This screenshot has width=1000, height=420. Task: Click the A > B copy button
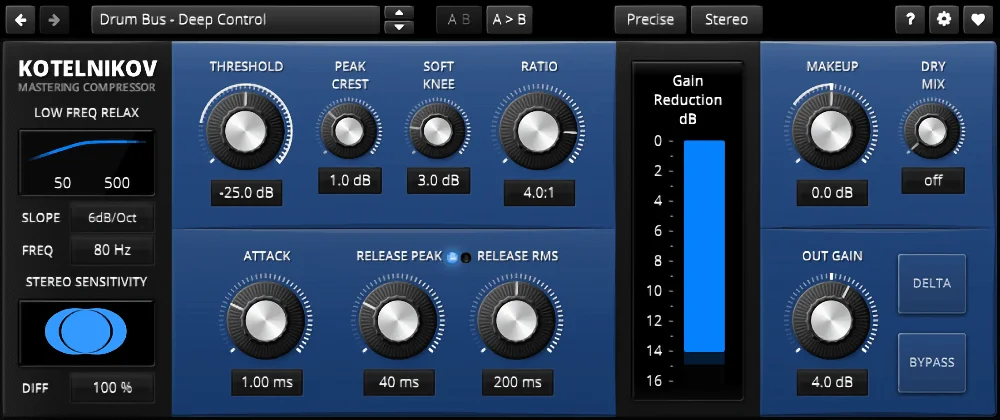click(509, 20)
